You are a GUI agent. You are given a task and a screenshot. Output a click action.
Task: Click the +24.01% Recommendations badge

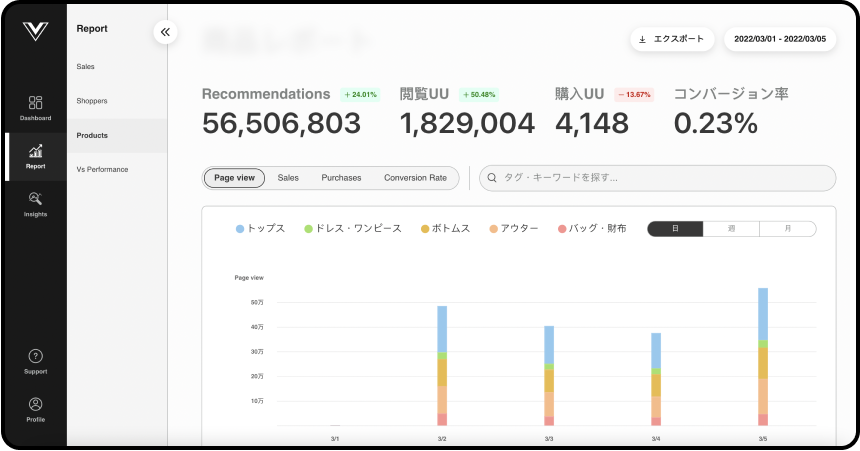(360, 95)
